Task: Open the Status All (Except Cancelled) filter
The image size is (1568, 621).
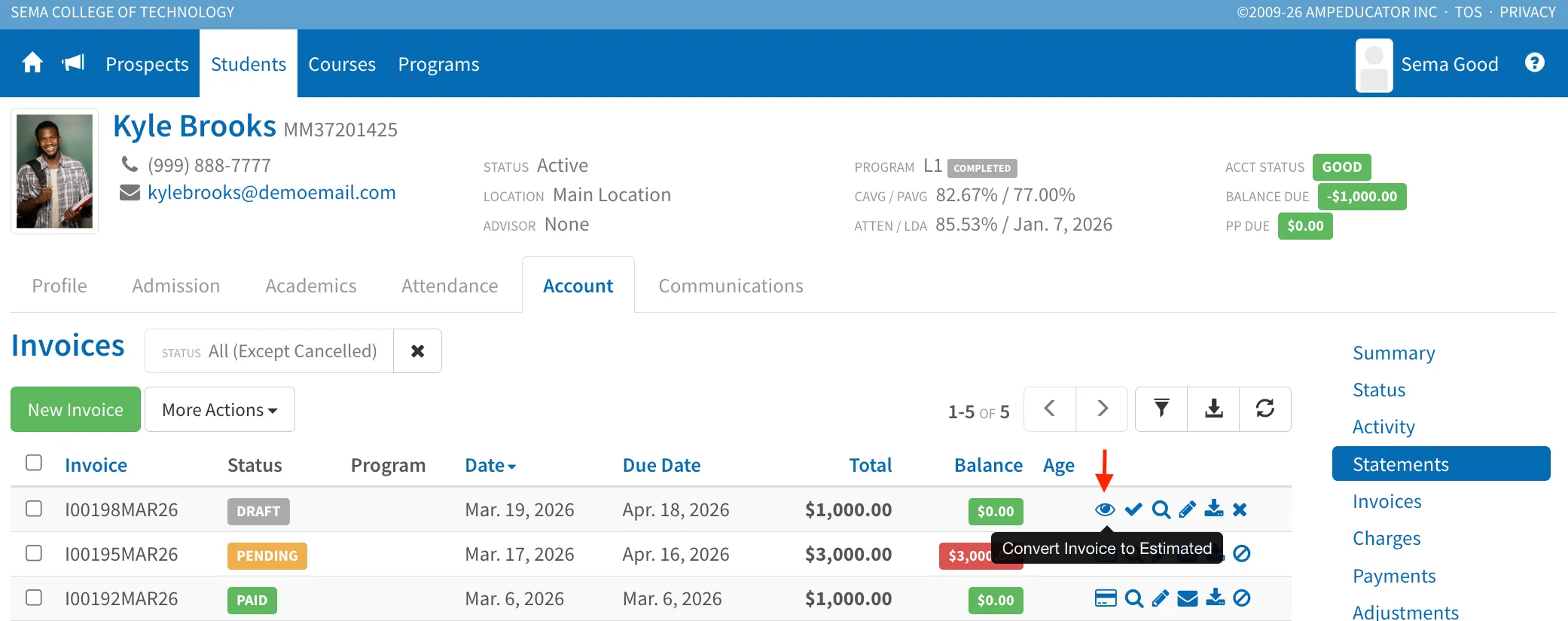Action: 270,350
